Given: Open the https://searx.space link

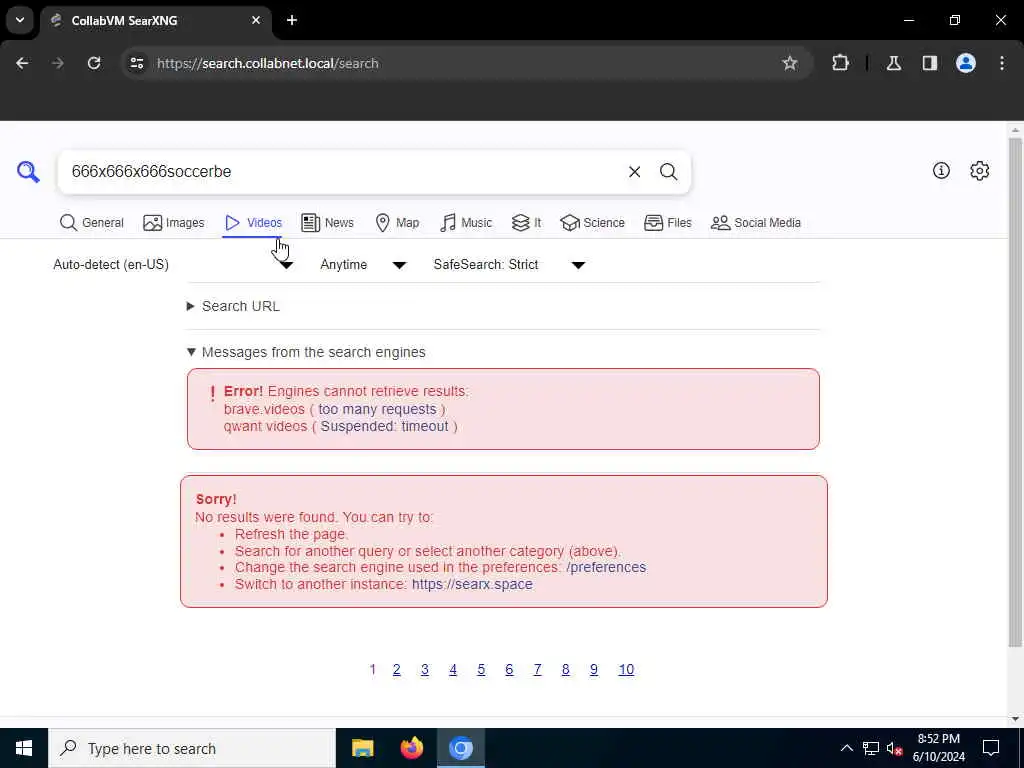Looking at the screenshot, I should tap(472, 584).
